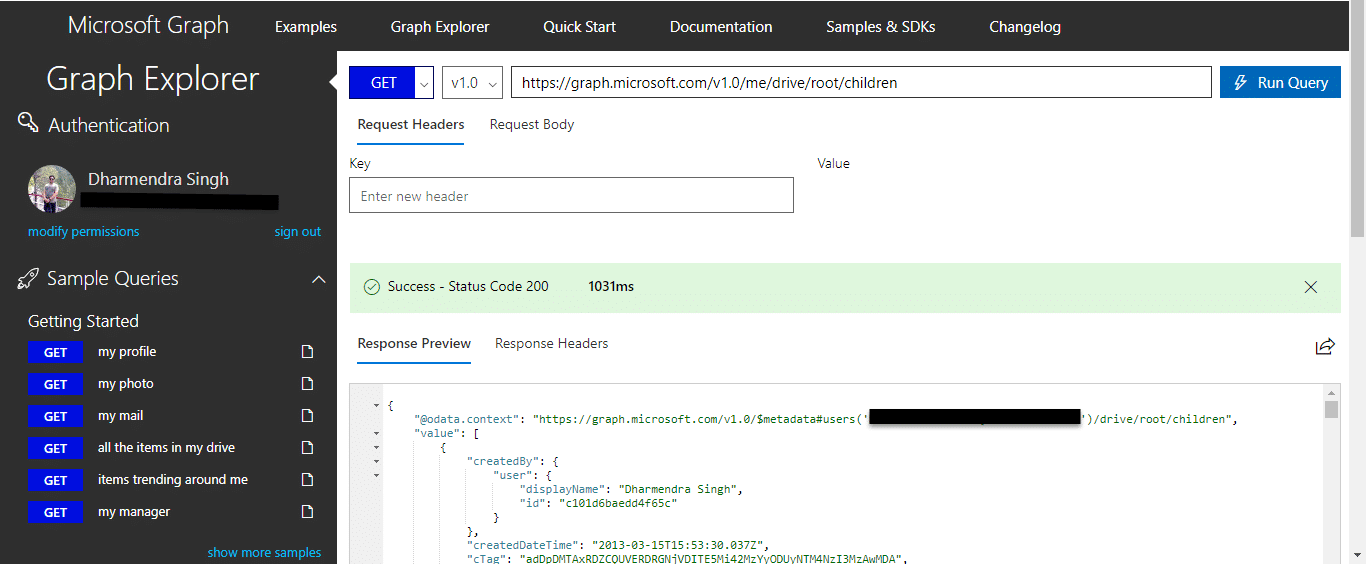Viewport: 1366px width, 564px height.
Task: Open docs icon for my mail query
Action: 308,416
